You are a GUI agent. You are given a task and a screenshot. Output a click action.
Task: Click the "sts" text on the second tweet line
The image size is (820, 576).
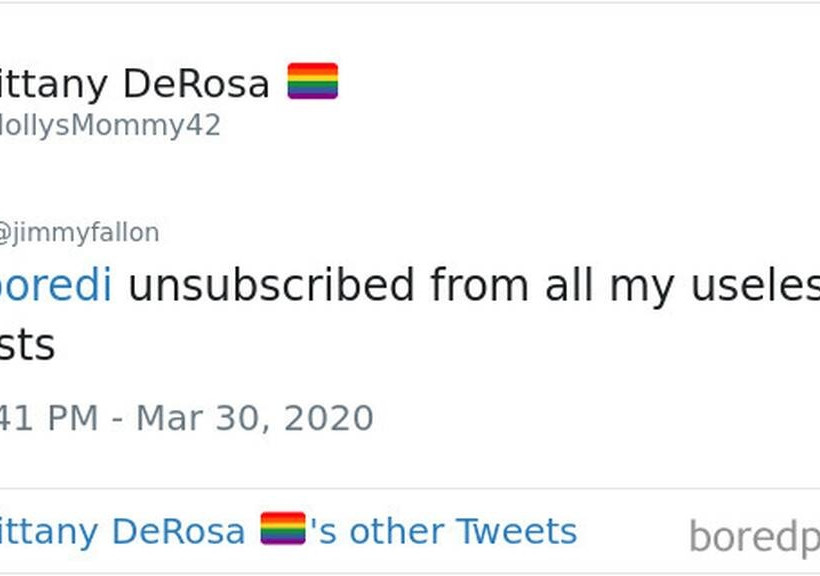tap(27, 345)
